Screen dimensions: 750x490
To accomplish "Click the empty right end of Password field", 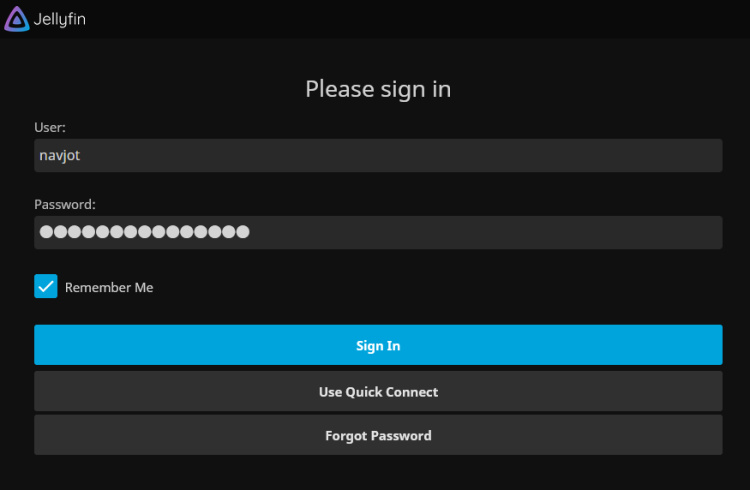I will click(x=680, y=232).
